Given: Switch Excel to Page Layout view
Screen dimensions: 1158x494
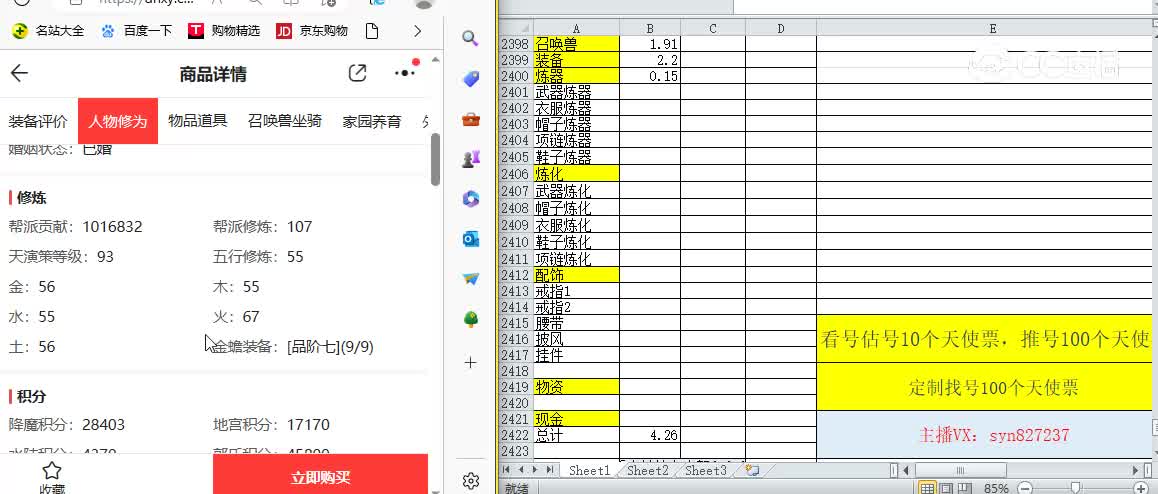Looking at the screenshot, I should (945, 488).
